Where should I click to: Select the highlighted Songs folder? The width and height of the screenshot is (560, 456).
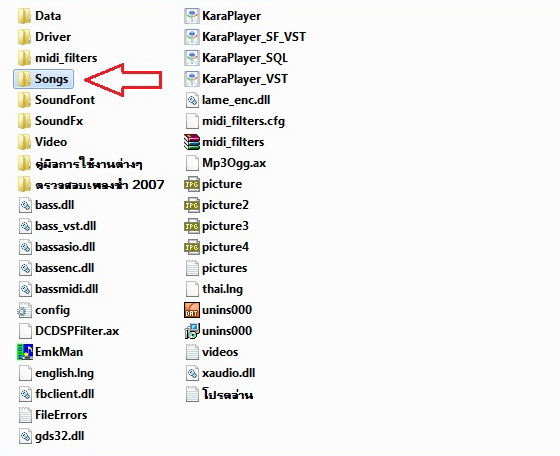[x=44, y=79]
